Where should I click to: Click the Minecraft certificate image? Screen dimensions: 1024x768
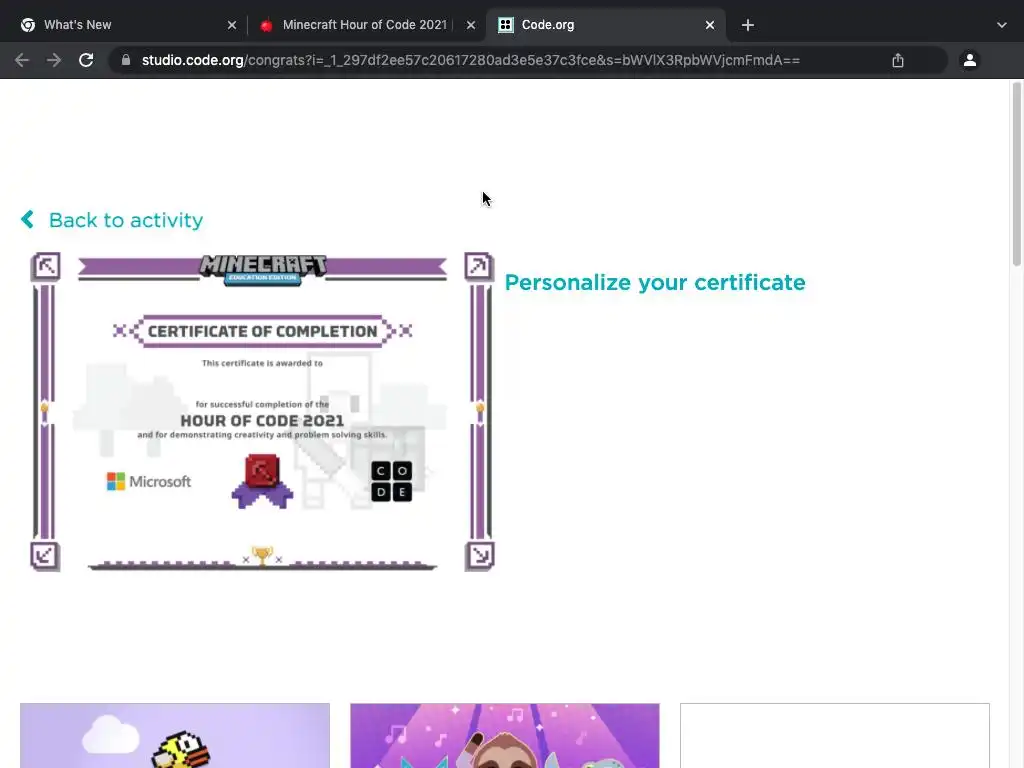coord(262,411)
